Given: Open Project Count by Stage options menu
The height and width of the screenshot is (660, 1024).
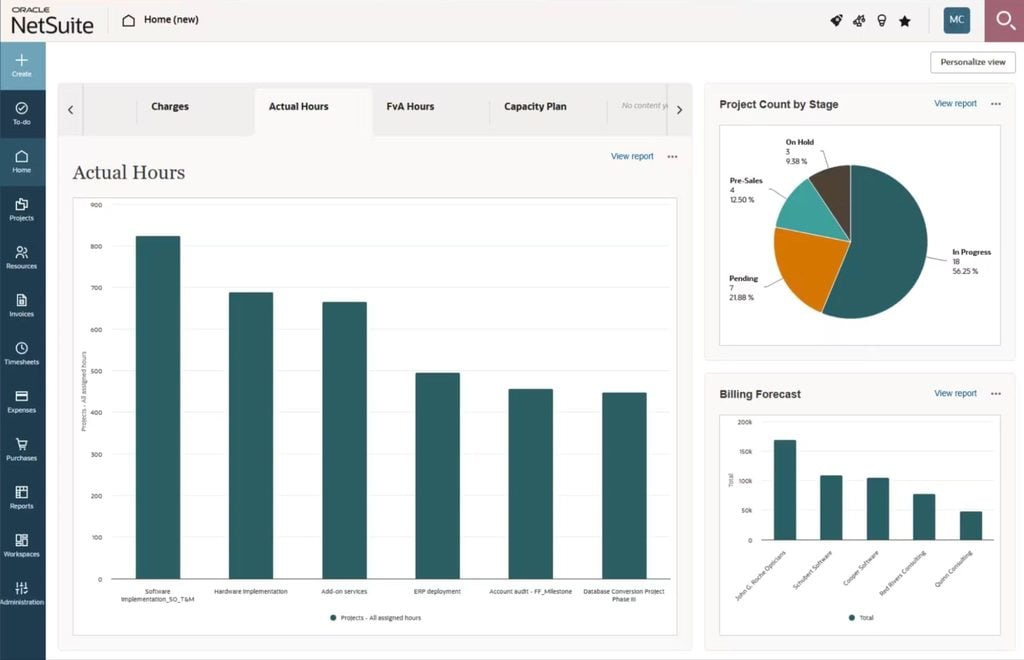Looking at the screenshot, I should pos(995,104).
